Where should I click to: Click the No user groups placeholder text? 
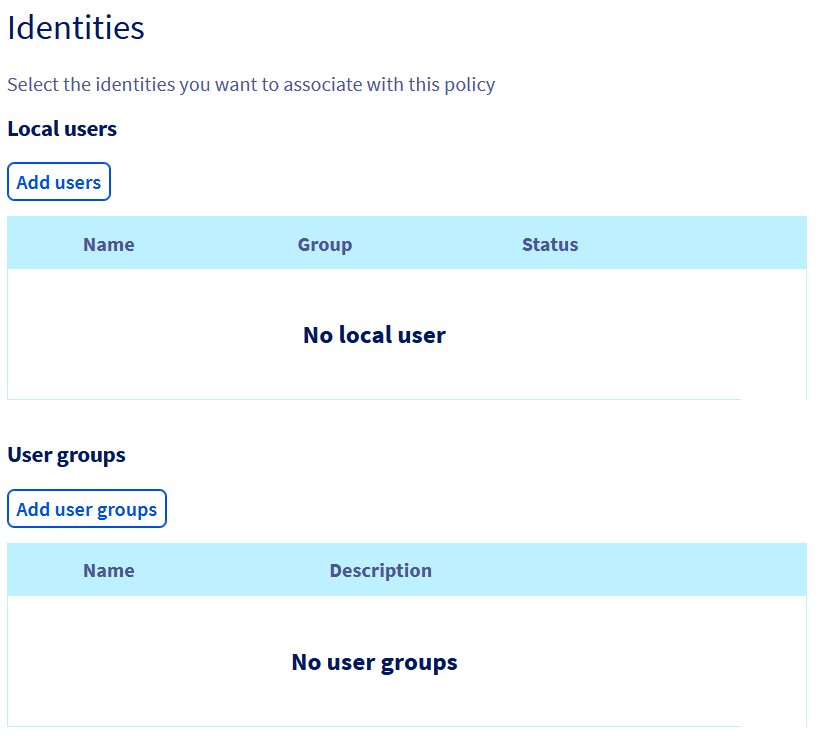tap(374, 662)
